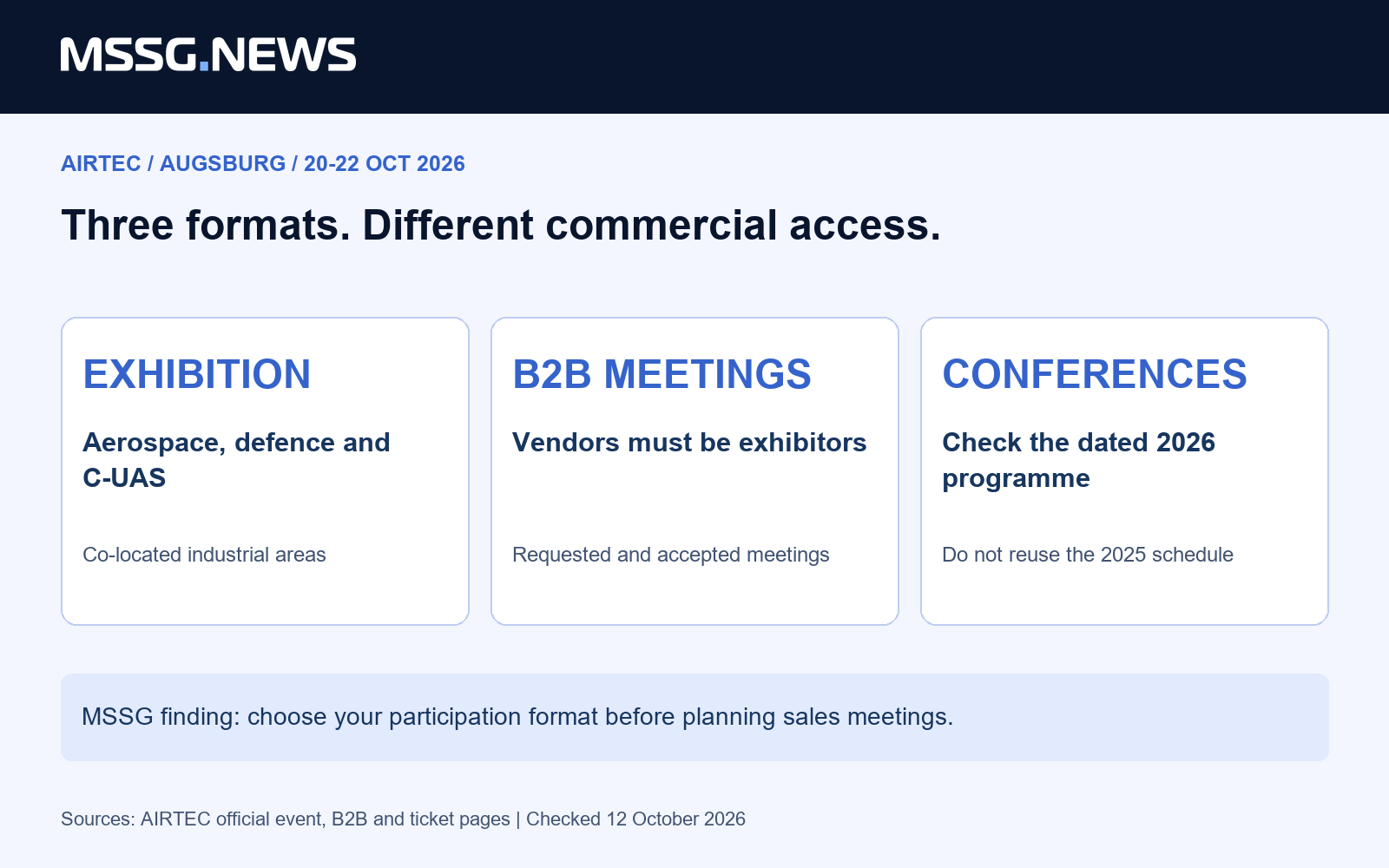Select the 'AIRTEC / AUGSBURG / 20-22 OCT 2026' line
This screenshot has width=1389, height=868.
(263, 163)
